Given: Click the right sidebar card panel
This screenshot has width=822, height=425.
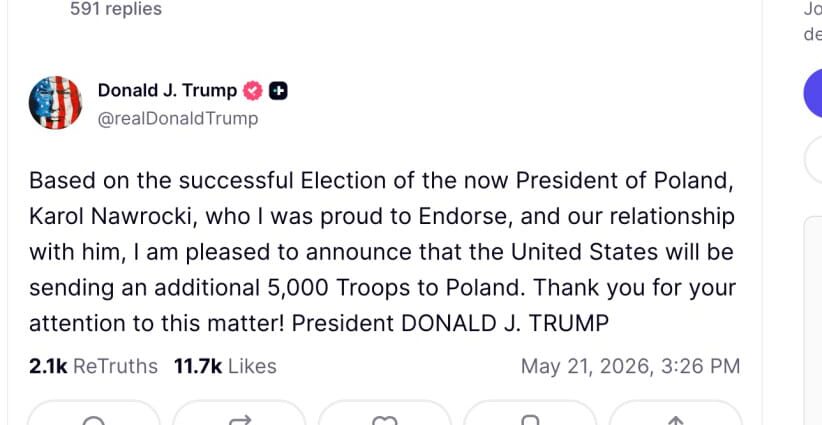Looking at the screenshot, I should pos(813,320).
